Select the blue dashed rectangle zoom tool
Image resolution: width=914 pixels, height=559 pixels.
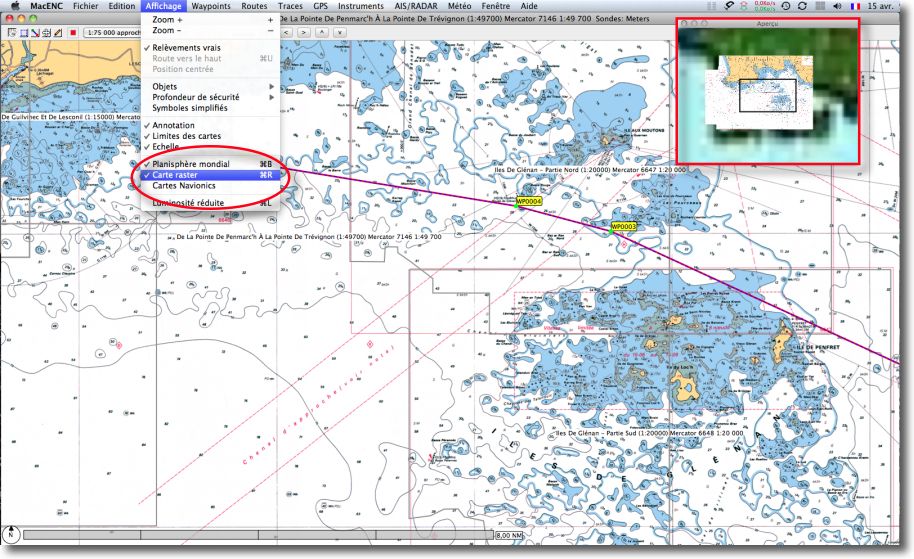(x=24, y=33)
